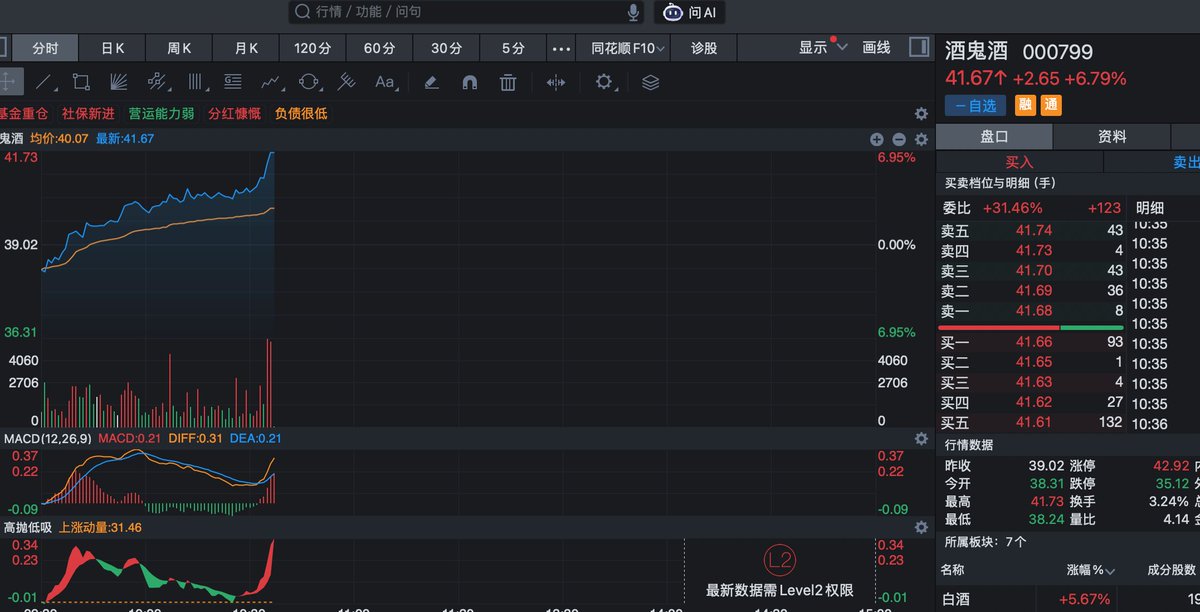Screen dimensions: 1200x612
Task: Open 高抛低吸 indicator settings gear
Action: coord(921,527)
